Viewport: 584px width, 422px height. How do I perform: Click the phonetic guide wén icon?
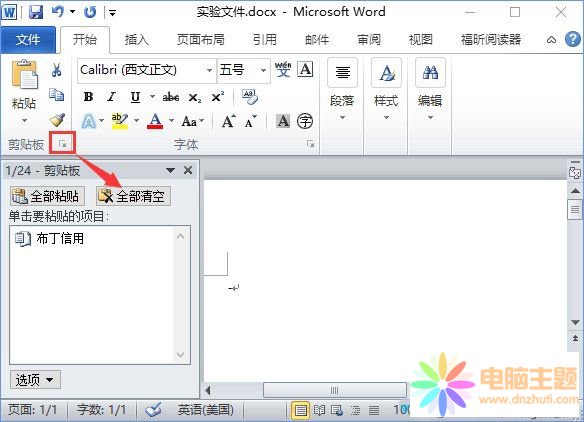tap(283, 69)
